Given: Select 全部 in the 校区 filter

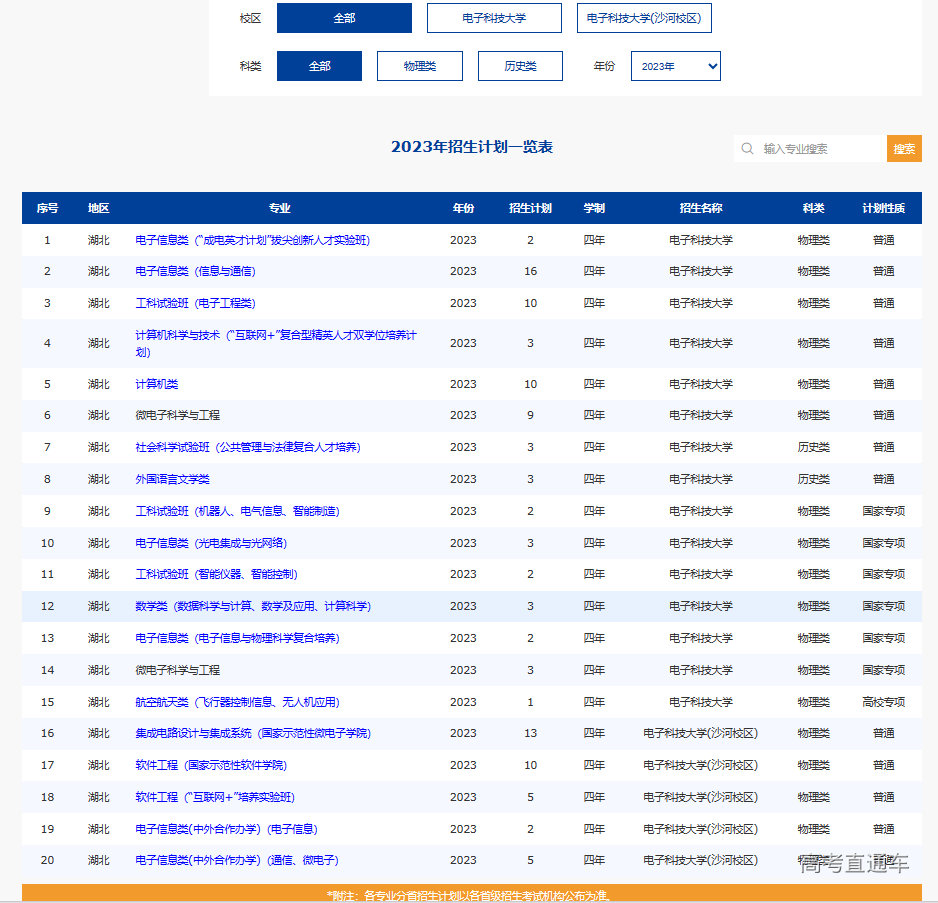Looking at the screenshot, I should click(344, 18).
